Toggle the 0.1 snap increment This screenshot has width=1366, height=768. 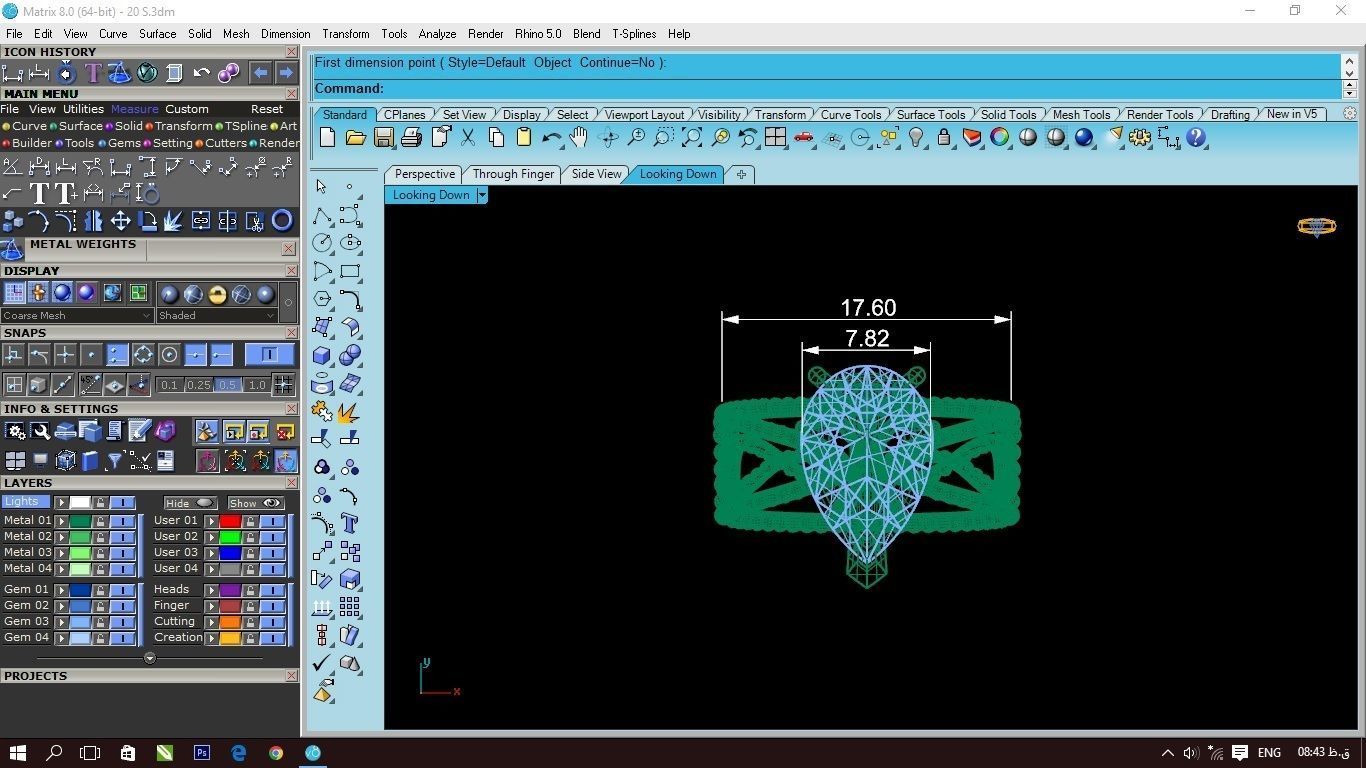click(169, 385)
